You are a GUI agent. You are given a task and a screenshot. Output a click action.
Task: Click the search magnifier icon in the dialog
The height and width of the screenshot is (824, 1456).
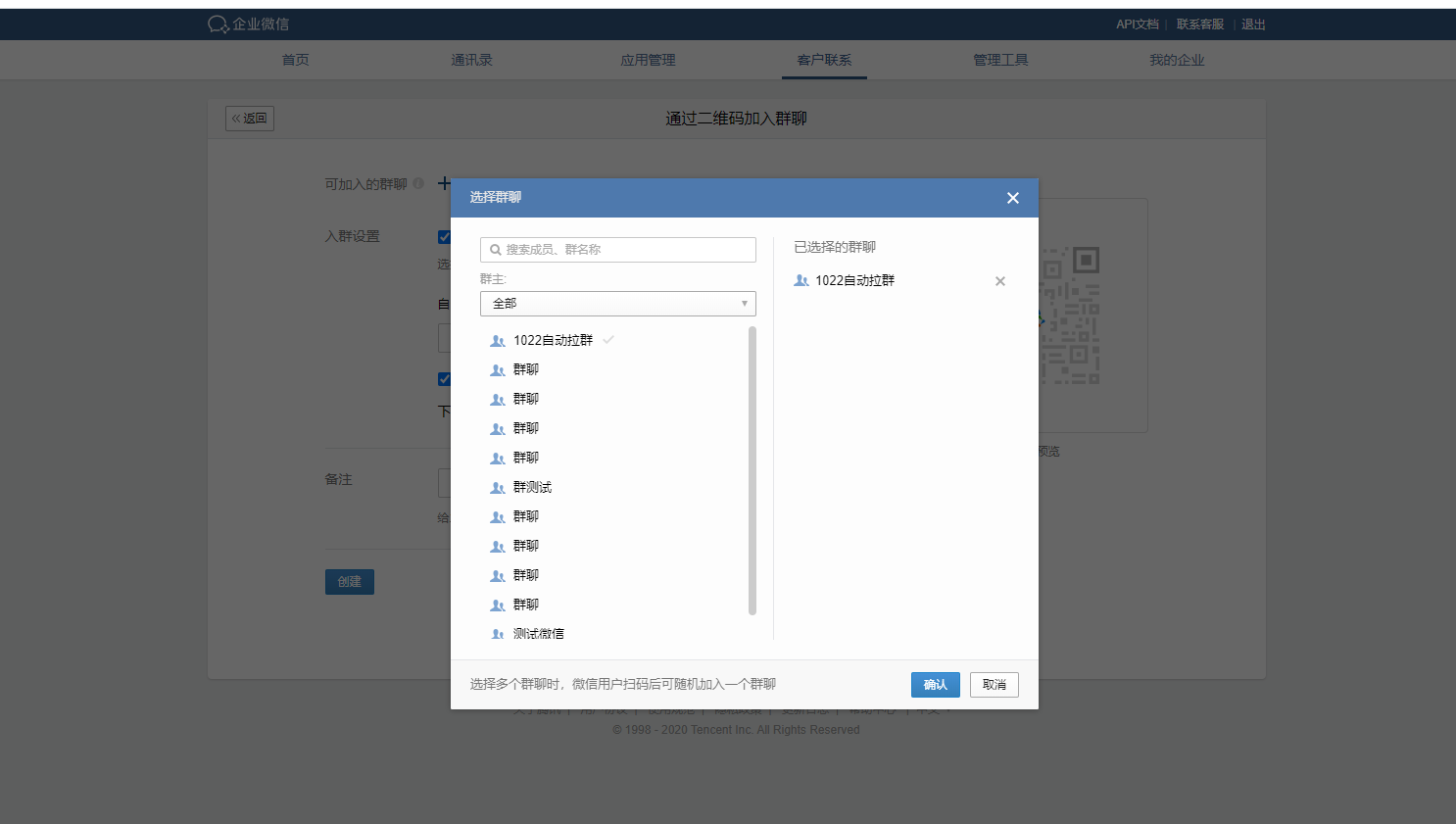point(496,250)
